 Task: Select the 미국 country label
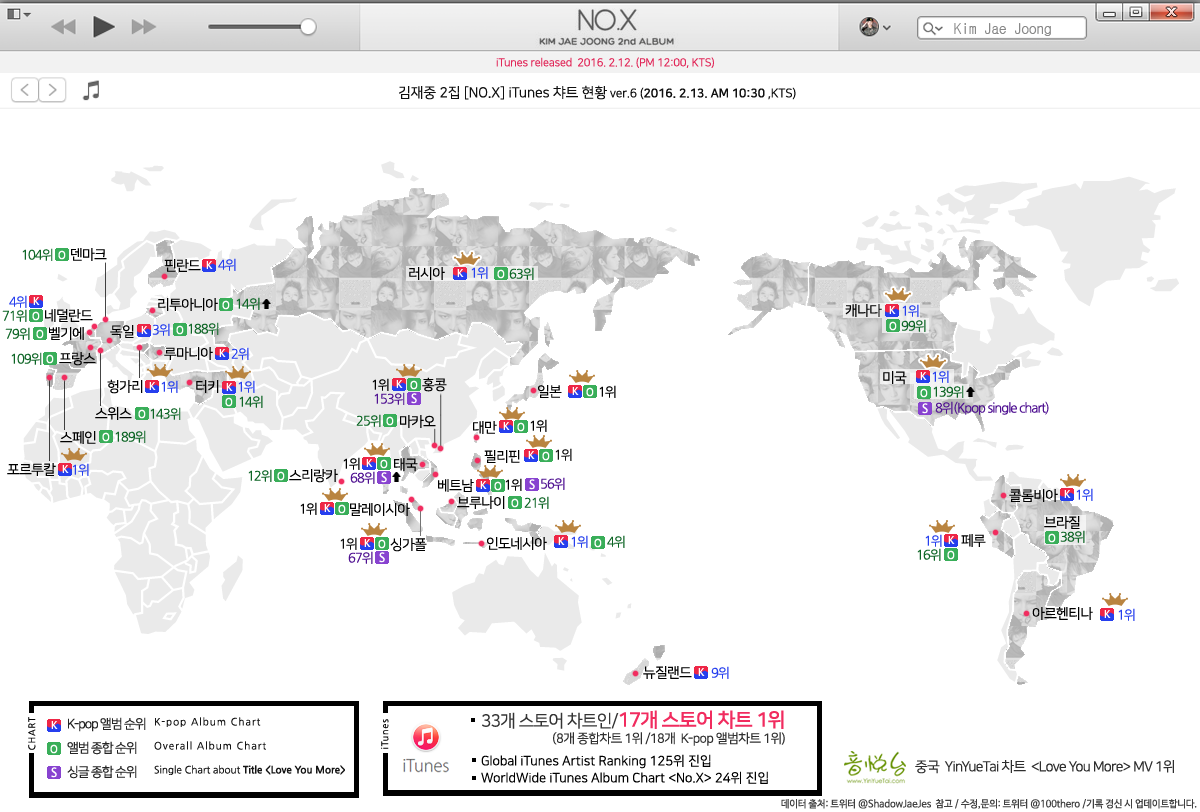(893, 377)
